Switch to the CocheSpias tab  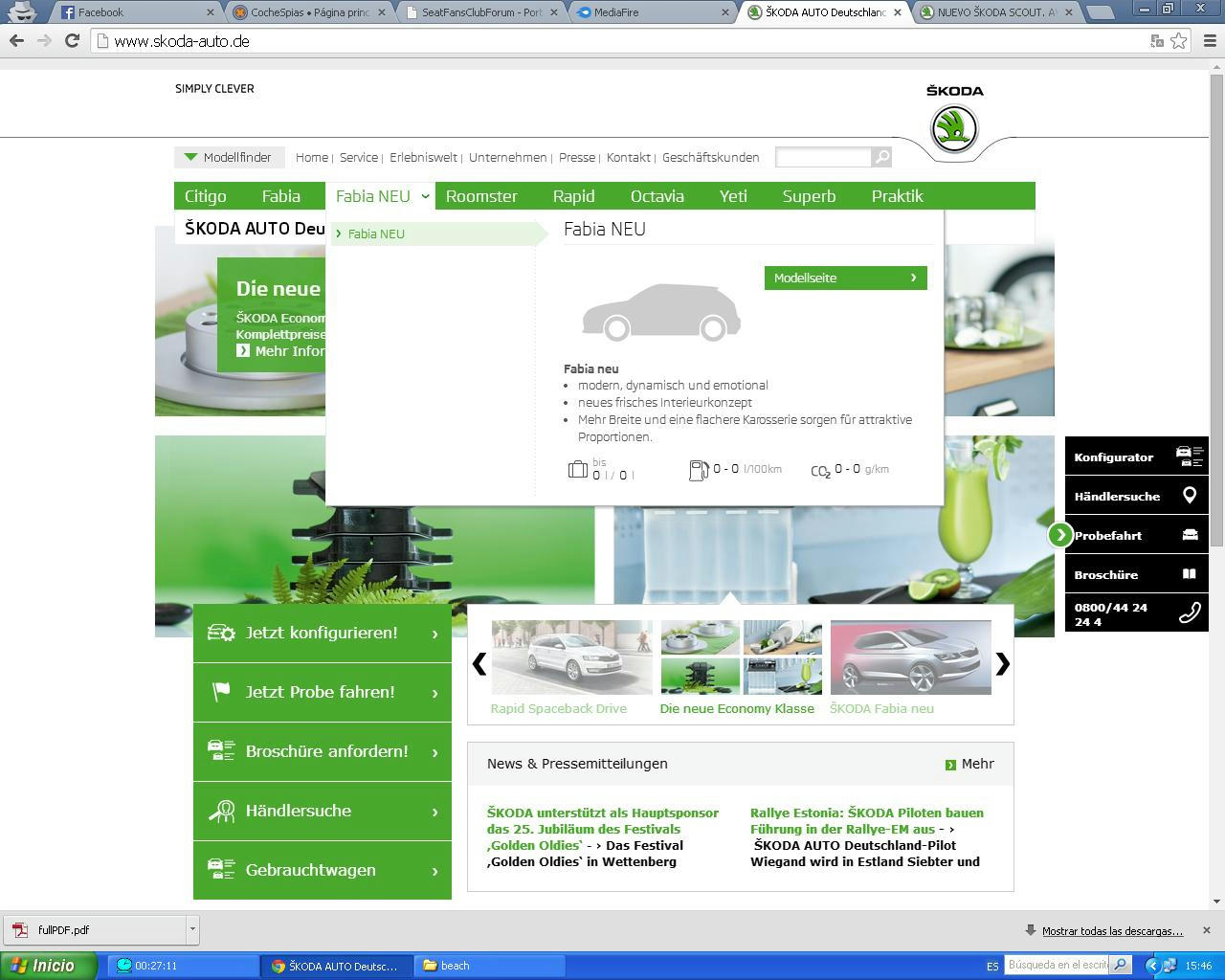[x=308, y=12]
